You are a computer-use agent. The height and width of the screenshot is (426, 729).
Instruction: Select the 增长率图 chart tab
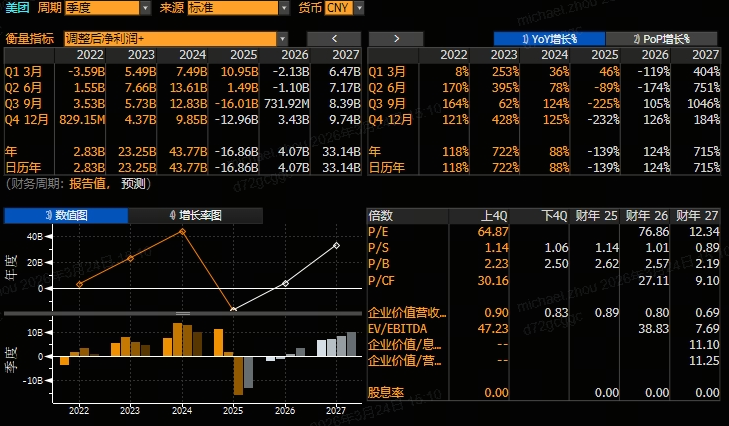tap(195, 215)
